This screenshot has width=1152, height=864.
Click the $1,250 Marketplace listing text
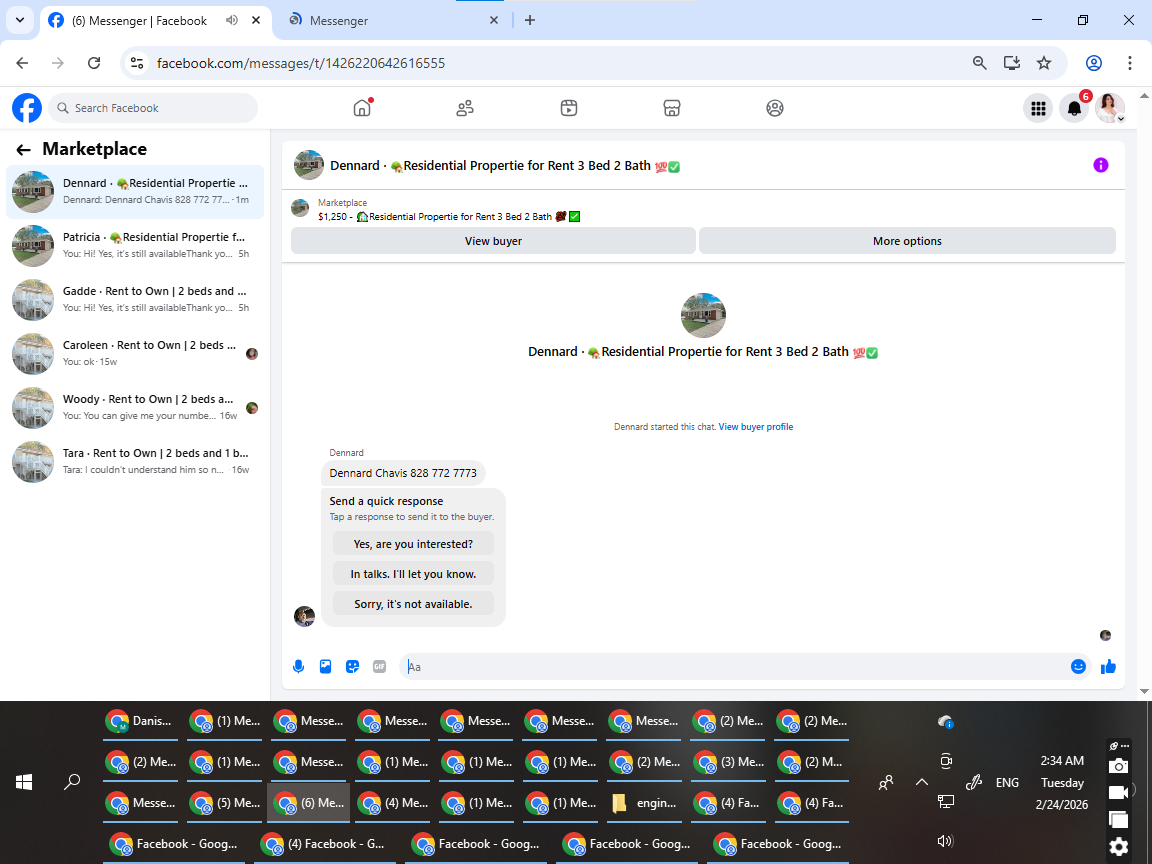click(449, 217)
